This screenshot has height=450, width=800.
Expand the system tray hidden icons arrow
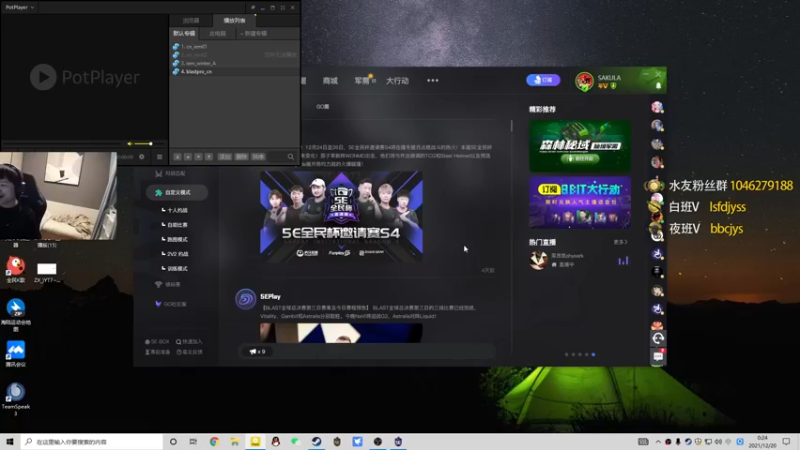[658, 442]
